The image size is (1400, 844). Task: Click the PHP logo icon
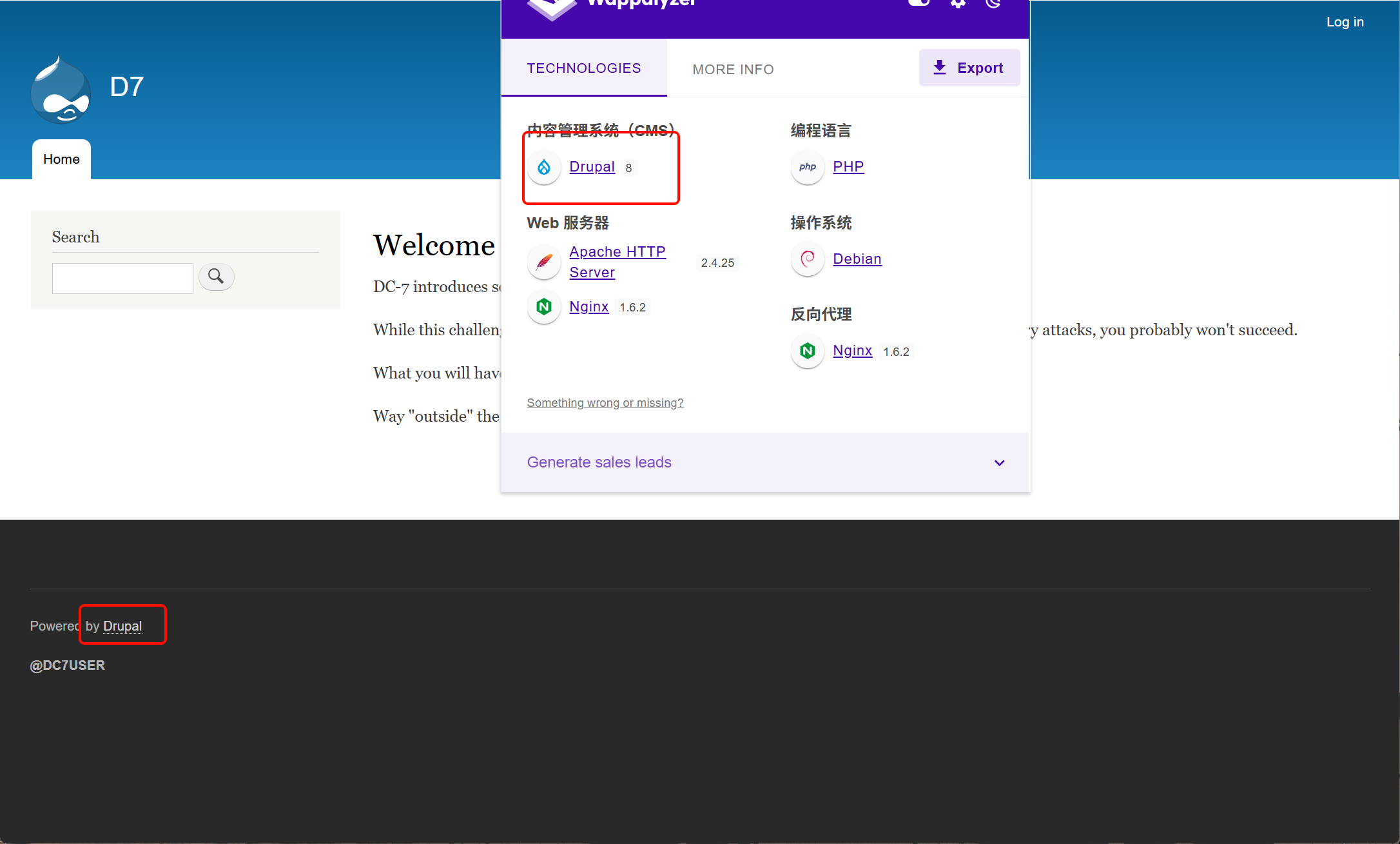click(807, 167)
